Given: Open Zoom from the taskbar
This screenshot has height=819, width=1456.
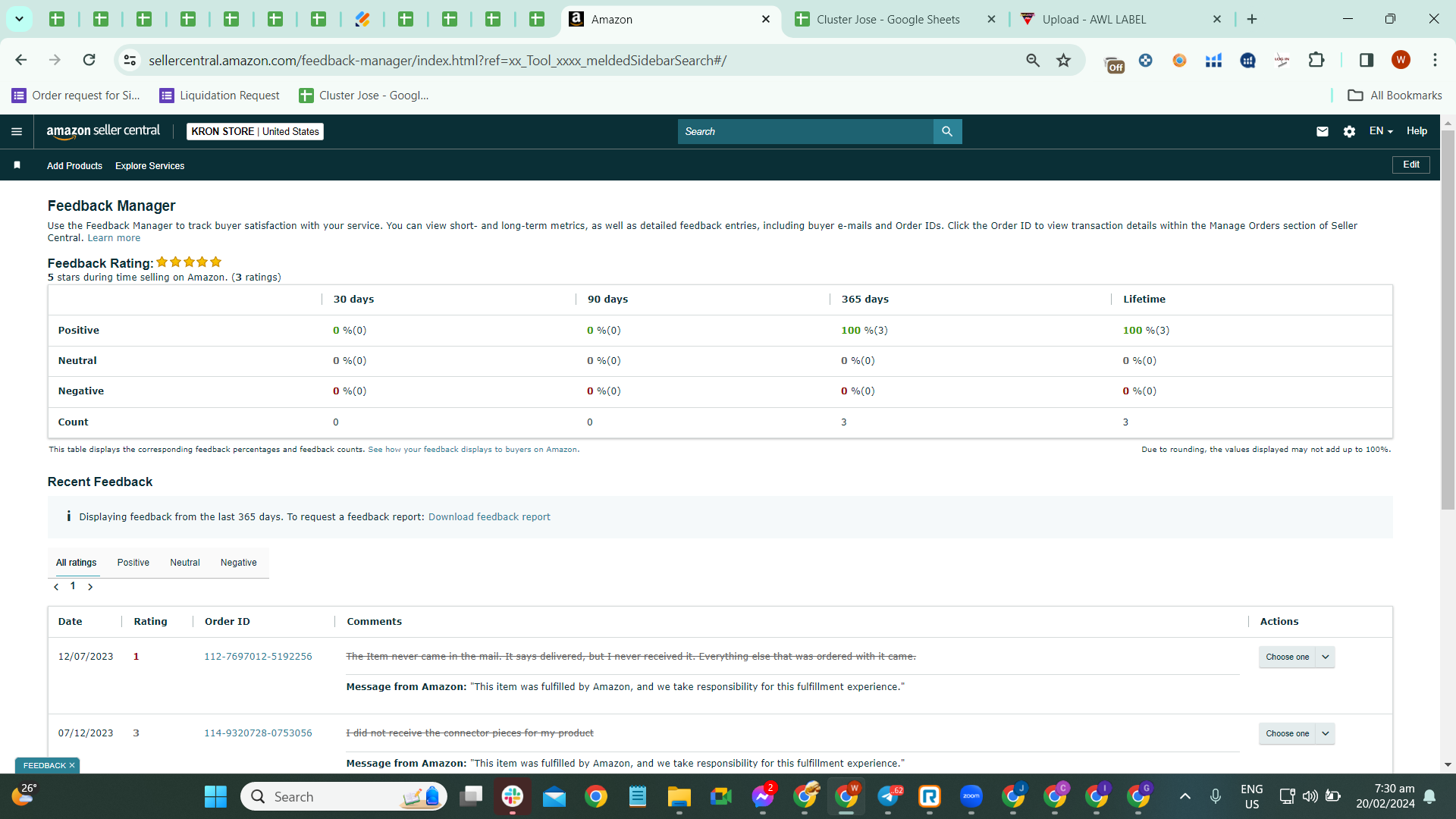Looking at the screenshot, I should point(971,796).
